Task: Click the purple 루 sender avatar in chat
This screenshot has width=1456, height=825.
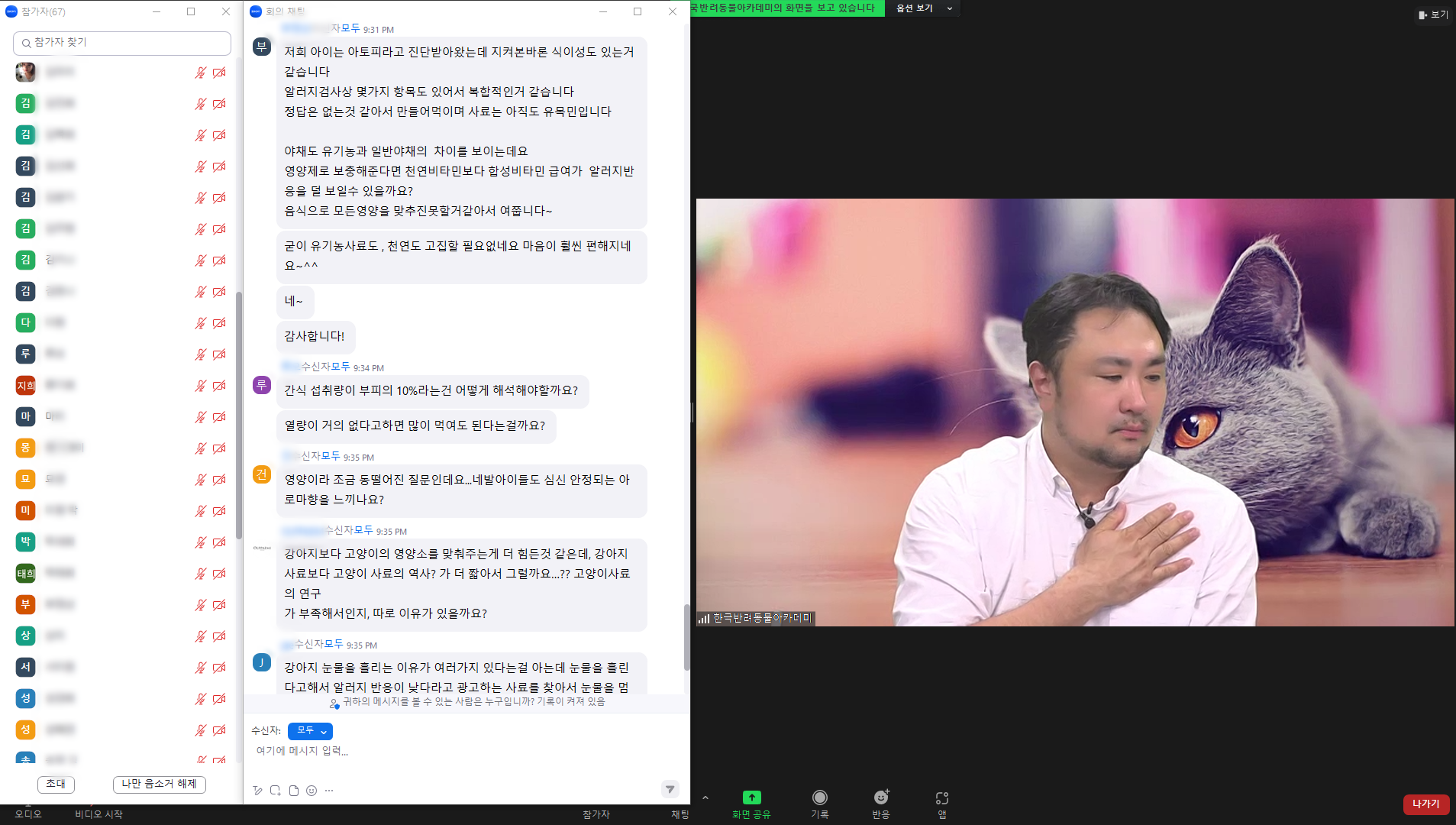Action: point(262,385)
